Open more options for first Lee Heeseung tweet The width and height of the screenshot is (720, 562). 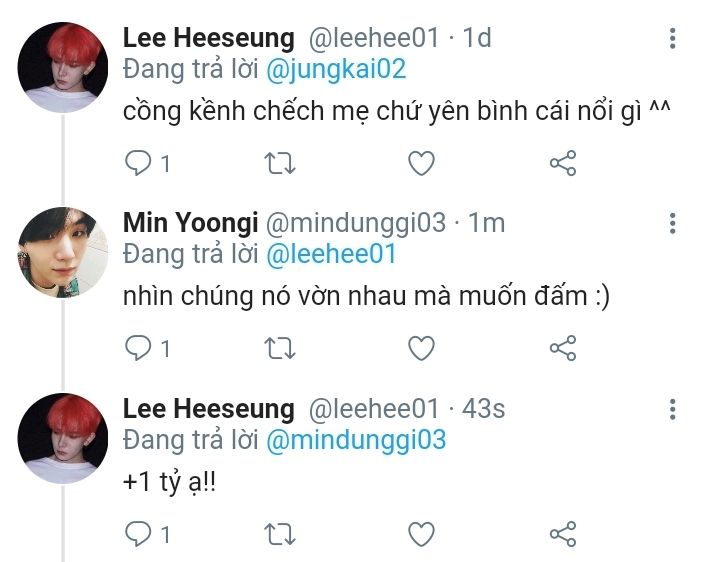click(x=673, y=38)
